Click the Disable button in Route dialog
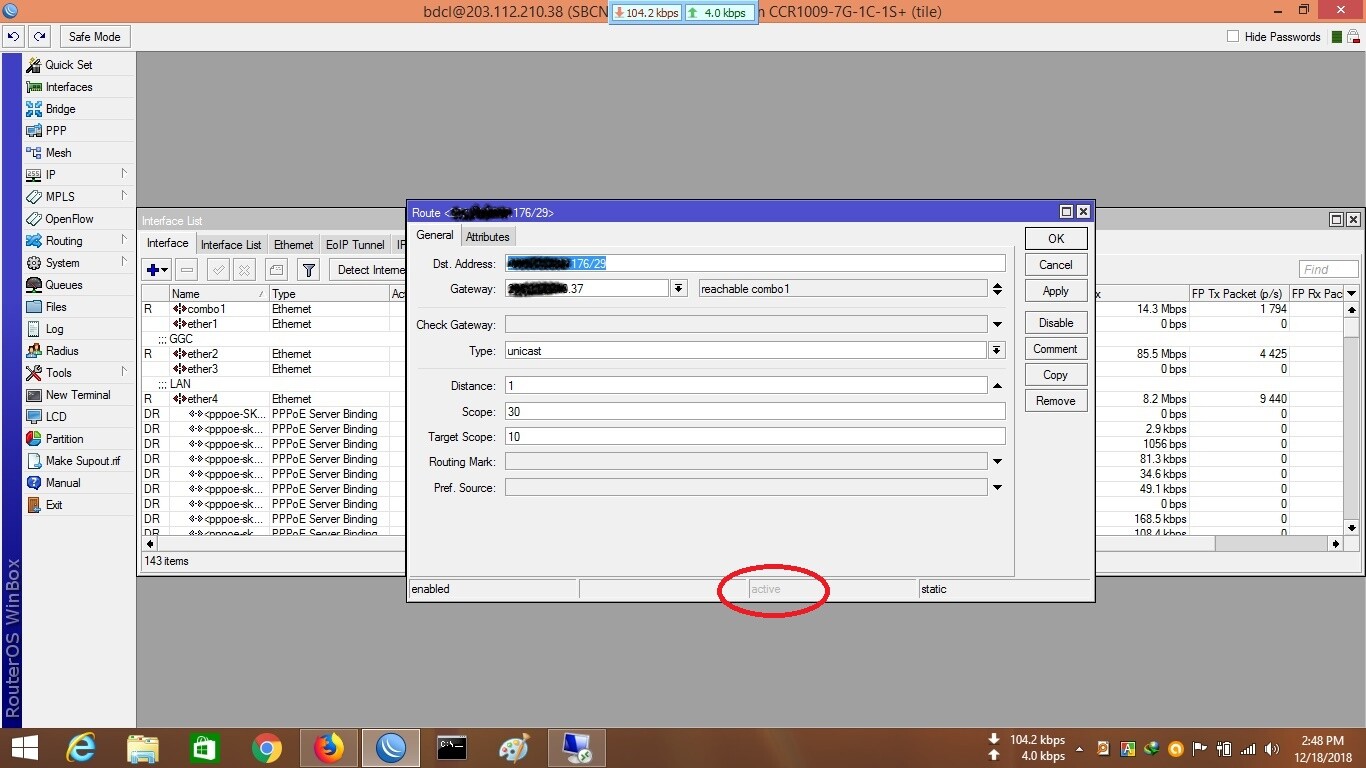Screen dimensions: 1366x768 [1056, 323]
